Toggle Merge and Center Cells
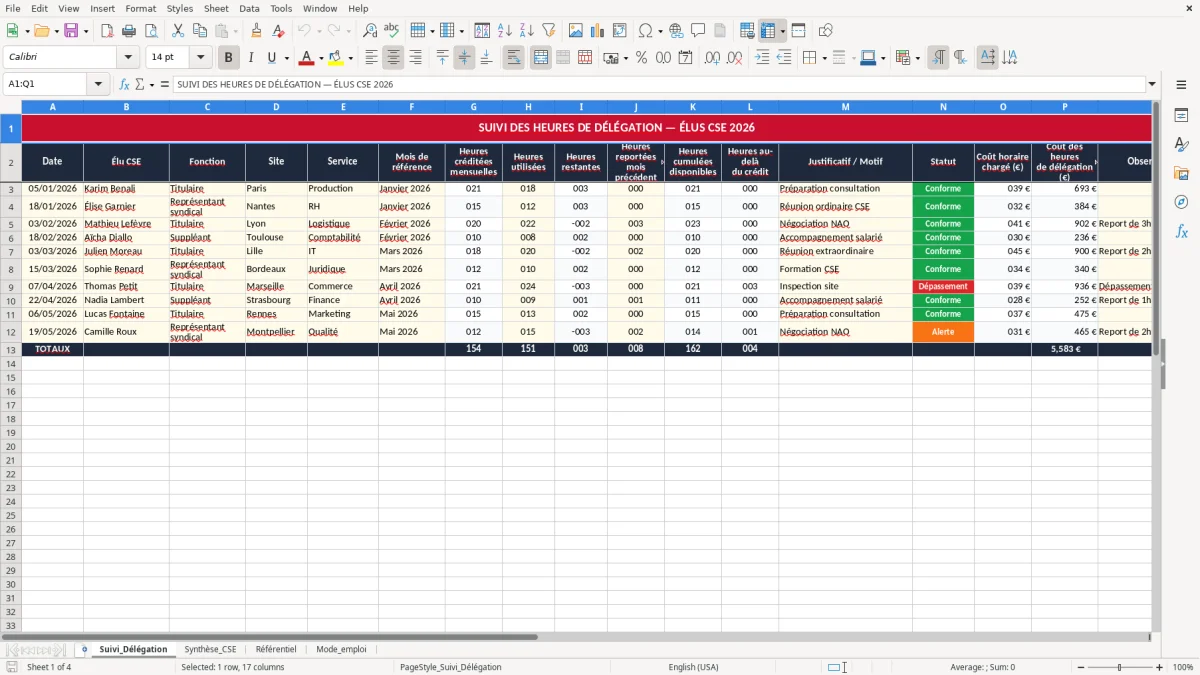 pyautogui.click(x=541, y=58)
